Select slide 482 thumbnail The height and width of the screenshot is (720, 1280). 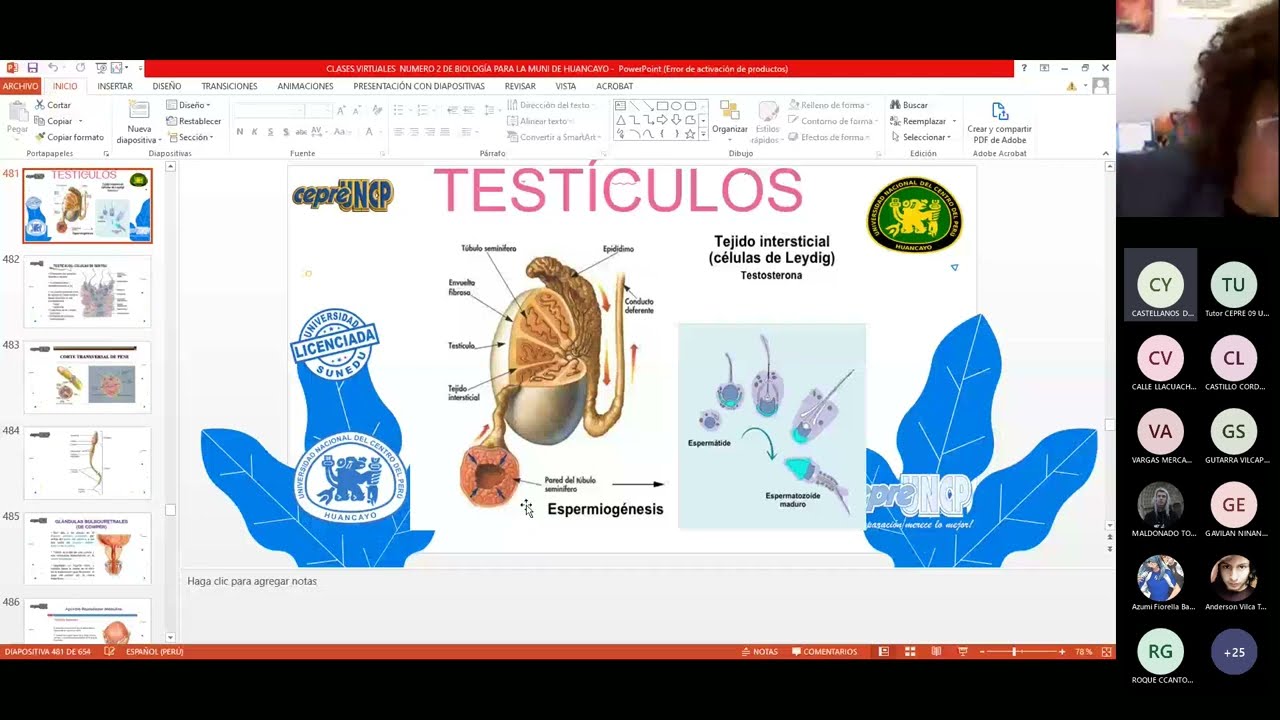coord(88,291)
